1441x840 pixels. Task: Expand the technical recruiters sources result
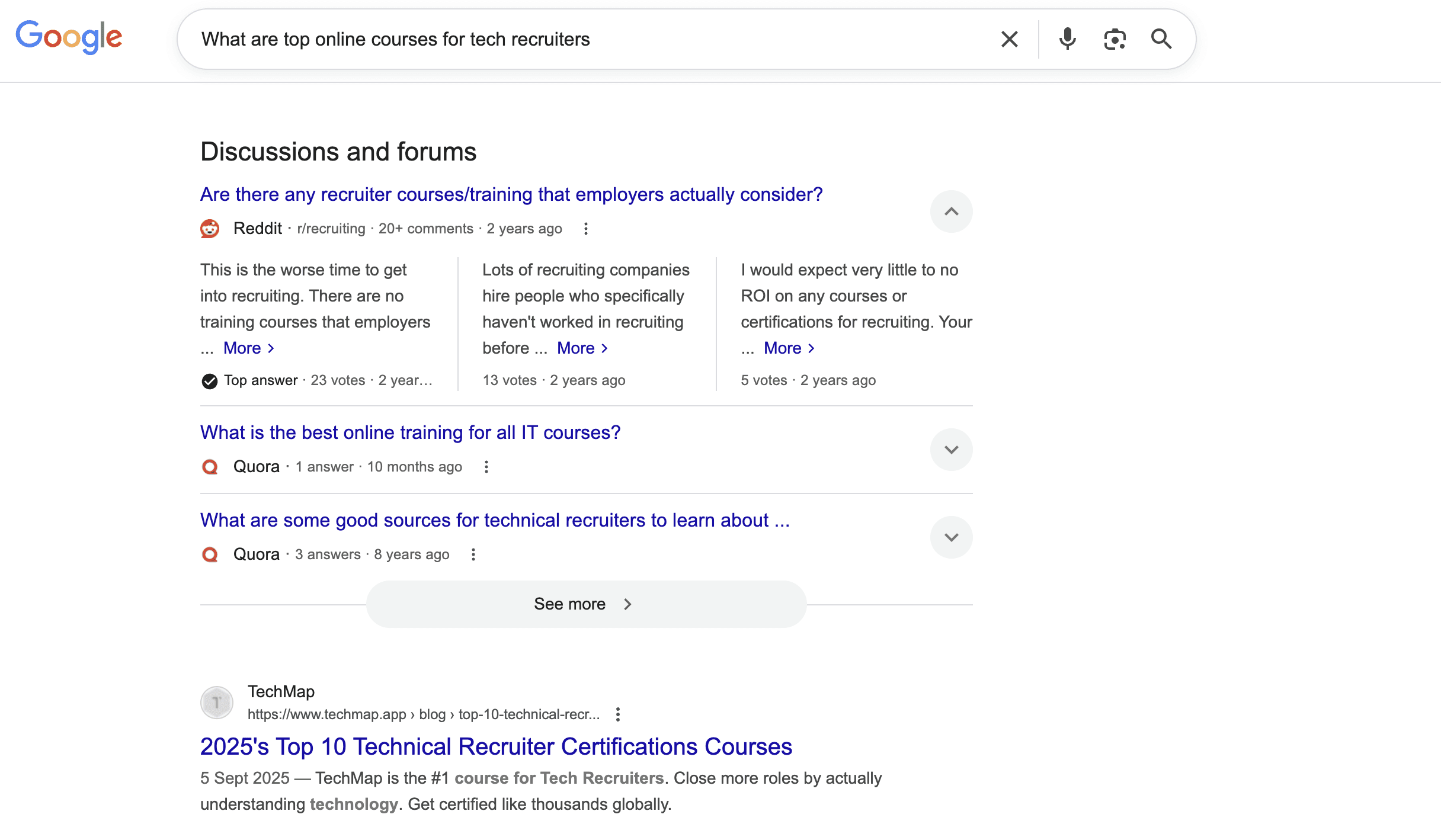pos(952,537)
